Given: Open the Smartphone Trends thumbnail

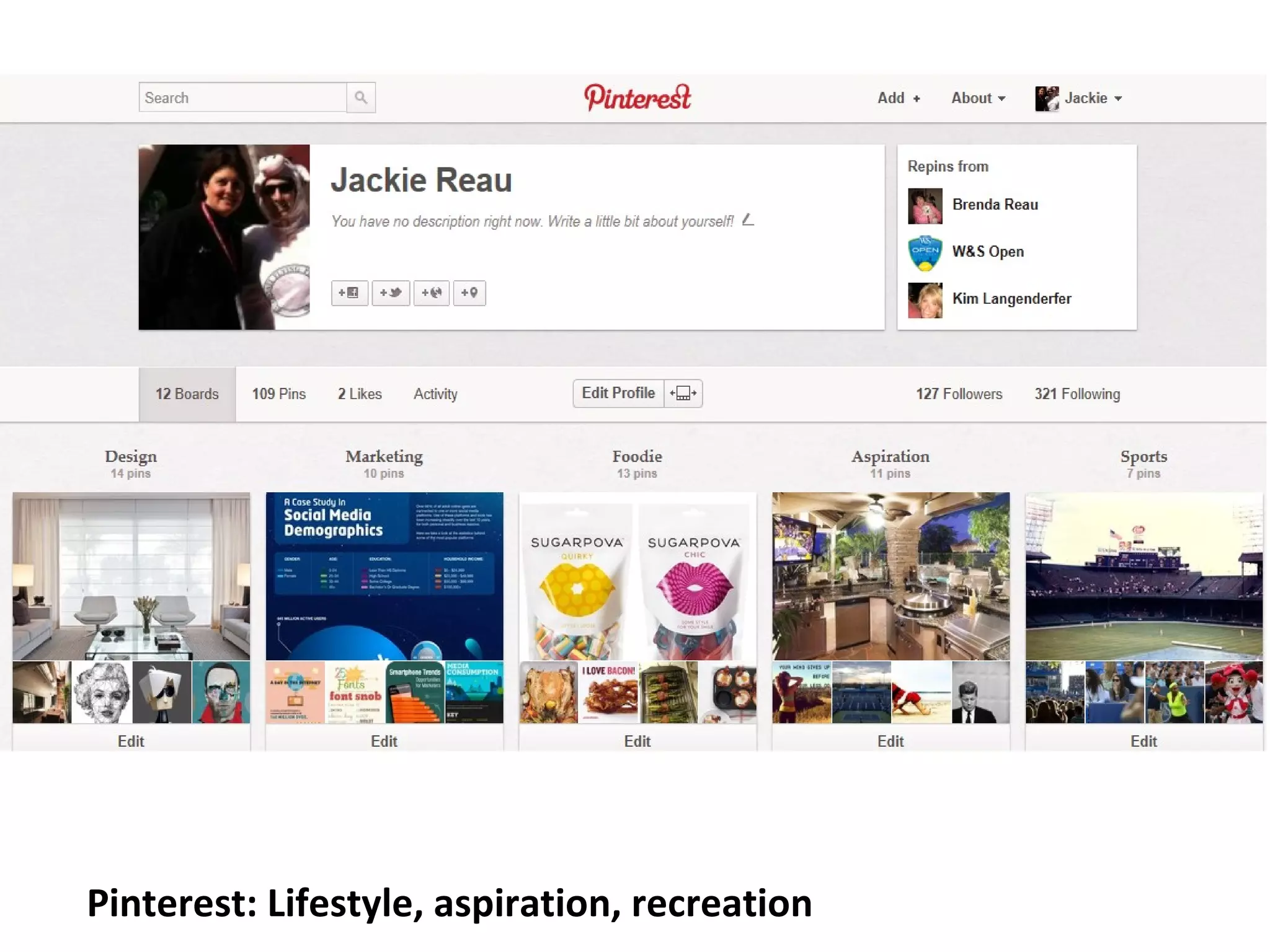Looking at the screenshot, I should (415, 692).
